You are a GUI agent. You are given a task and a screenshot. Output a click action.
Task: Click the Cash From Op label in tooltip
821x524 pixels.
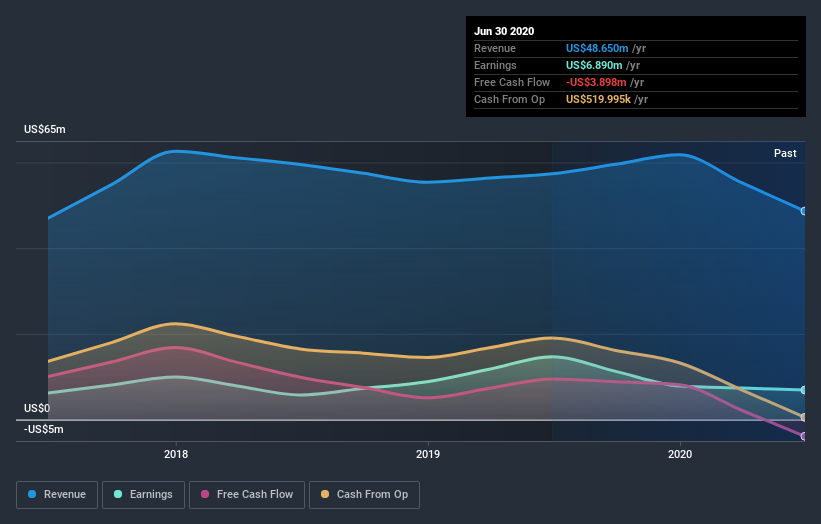click(509, 99)
